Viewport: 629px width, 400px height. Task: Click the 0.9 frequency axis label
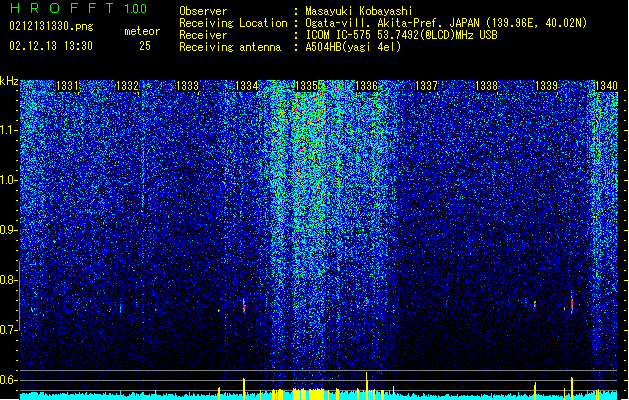click(8, 230)
